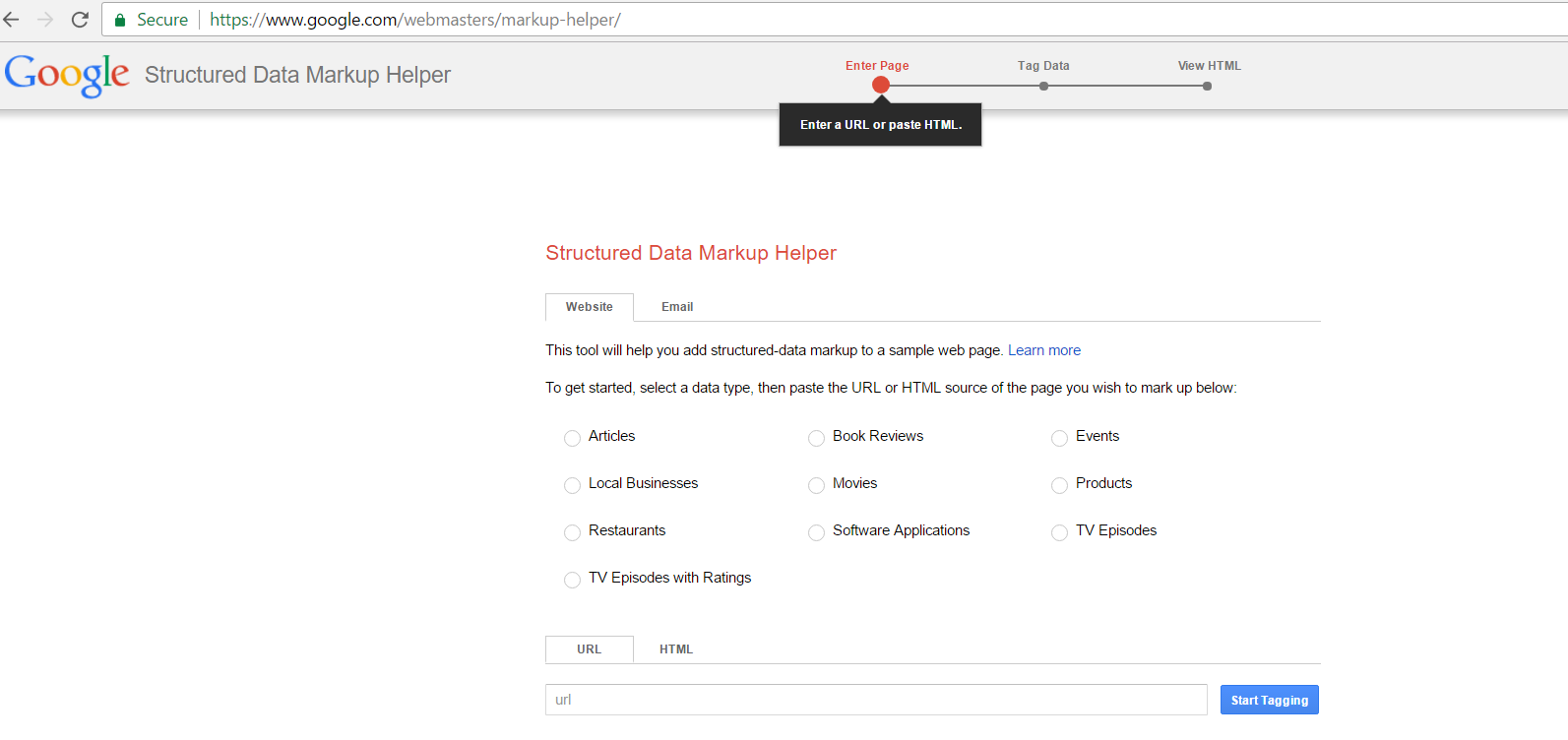The image size is (1568, 740).
Task: Select the Events radio button
Action: [x=1059, y=438]
